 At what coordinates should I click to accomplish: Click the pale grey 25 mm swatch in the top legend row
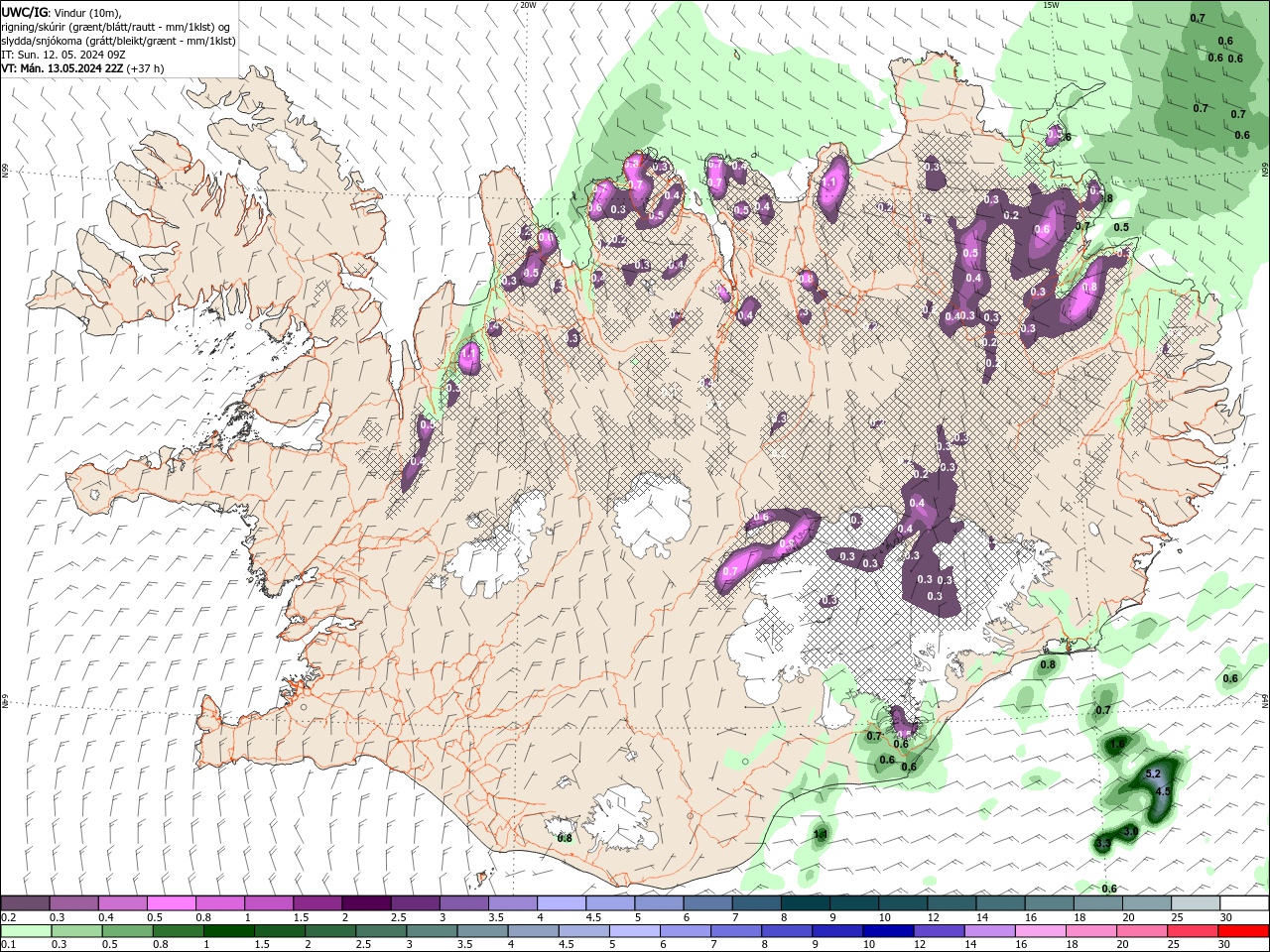click(1195, 903)
